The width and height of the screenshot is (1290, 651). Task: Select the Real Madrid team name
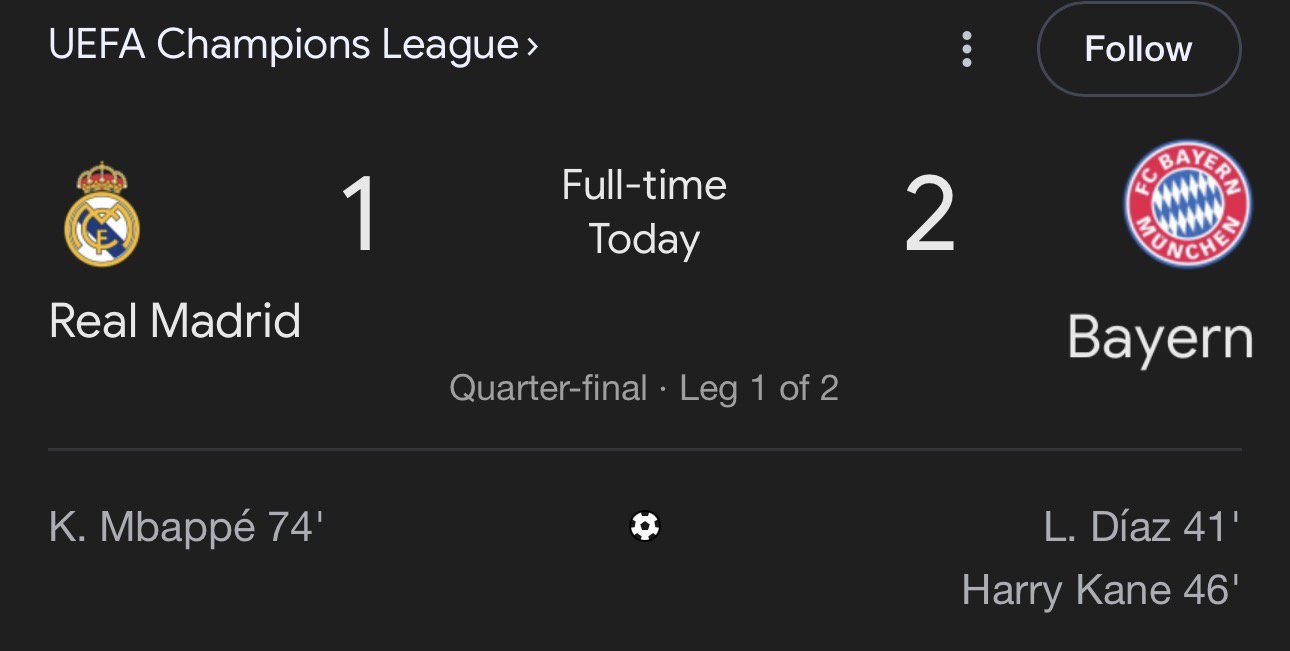pyautogui.click(x=175, y=322)
